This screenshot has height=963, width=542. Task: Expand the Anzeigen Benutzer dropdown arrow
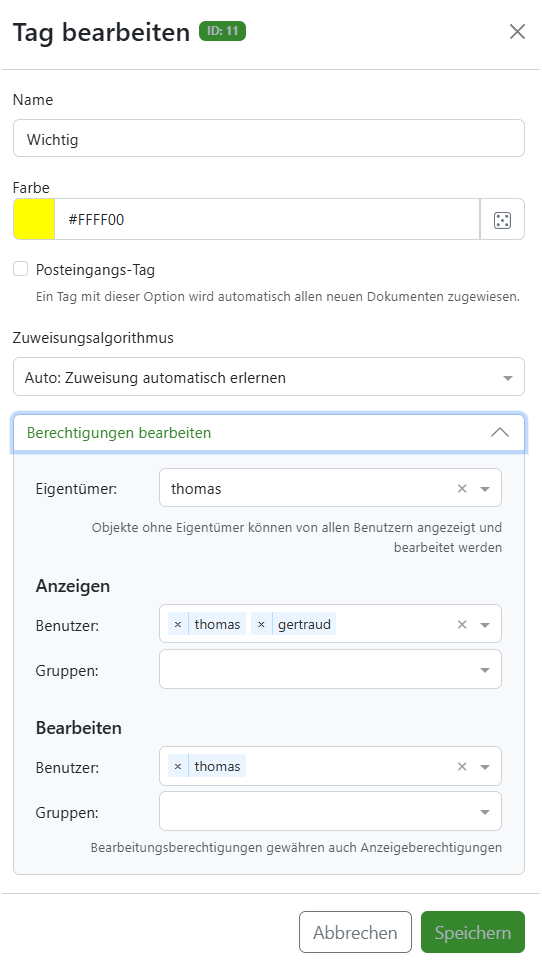[x=485, y=625]
